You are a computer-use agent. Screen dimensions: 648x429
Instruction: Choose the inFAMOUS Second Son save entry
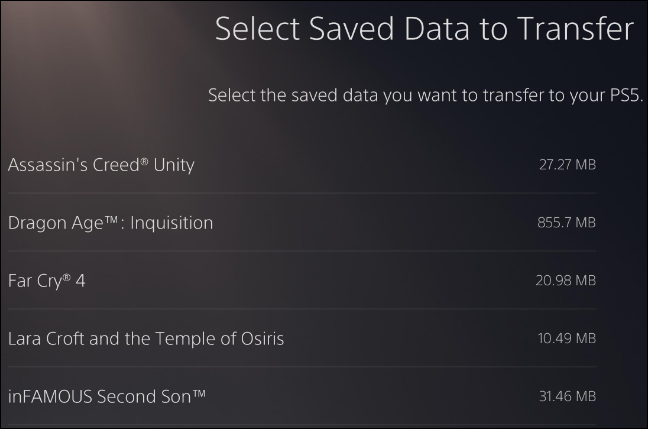[107, 397]
